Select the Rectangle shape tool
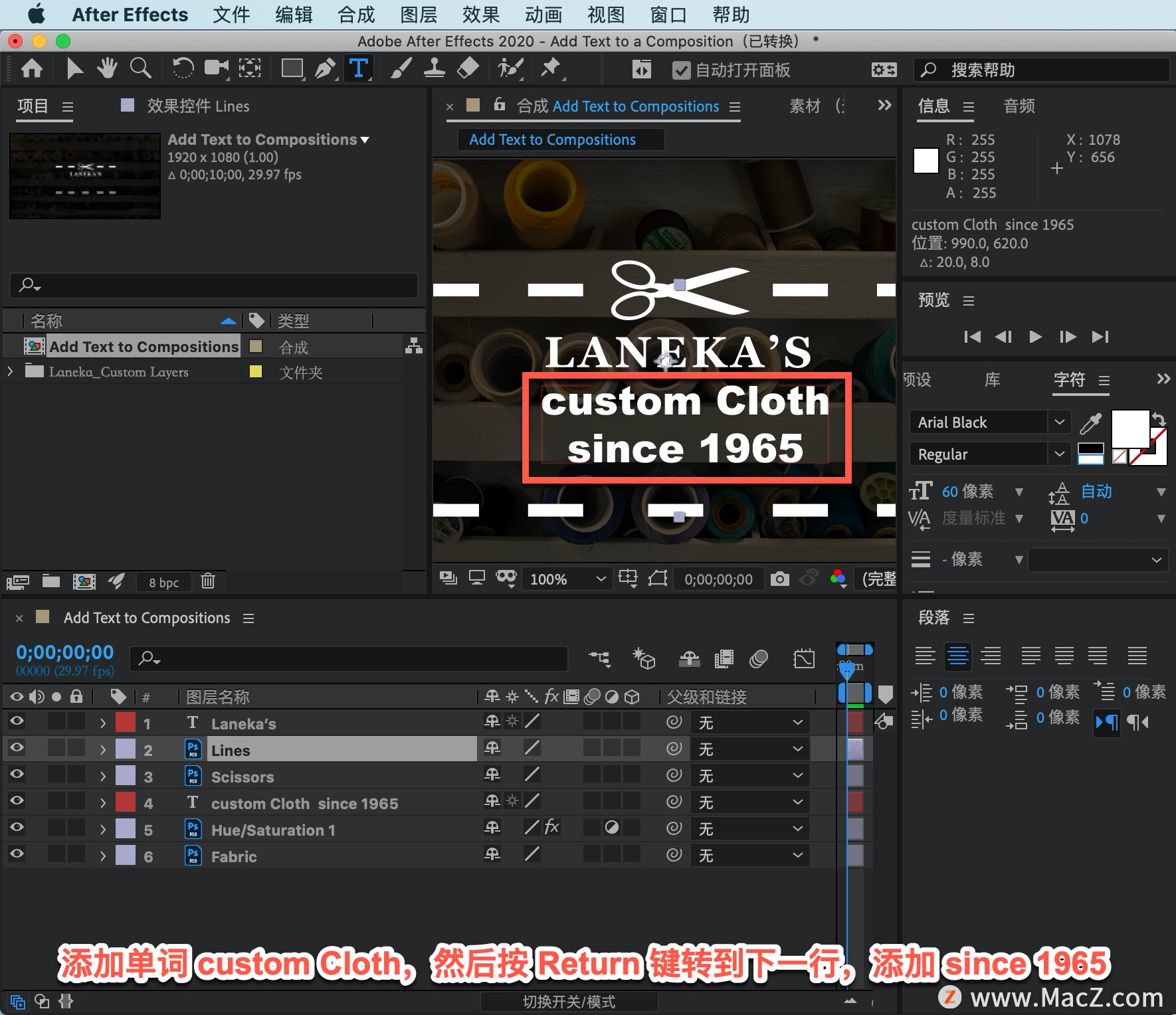Image resolution: width=1176 pixels, height=1015 pixels. (292, 68)
